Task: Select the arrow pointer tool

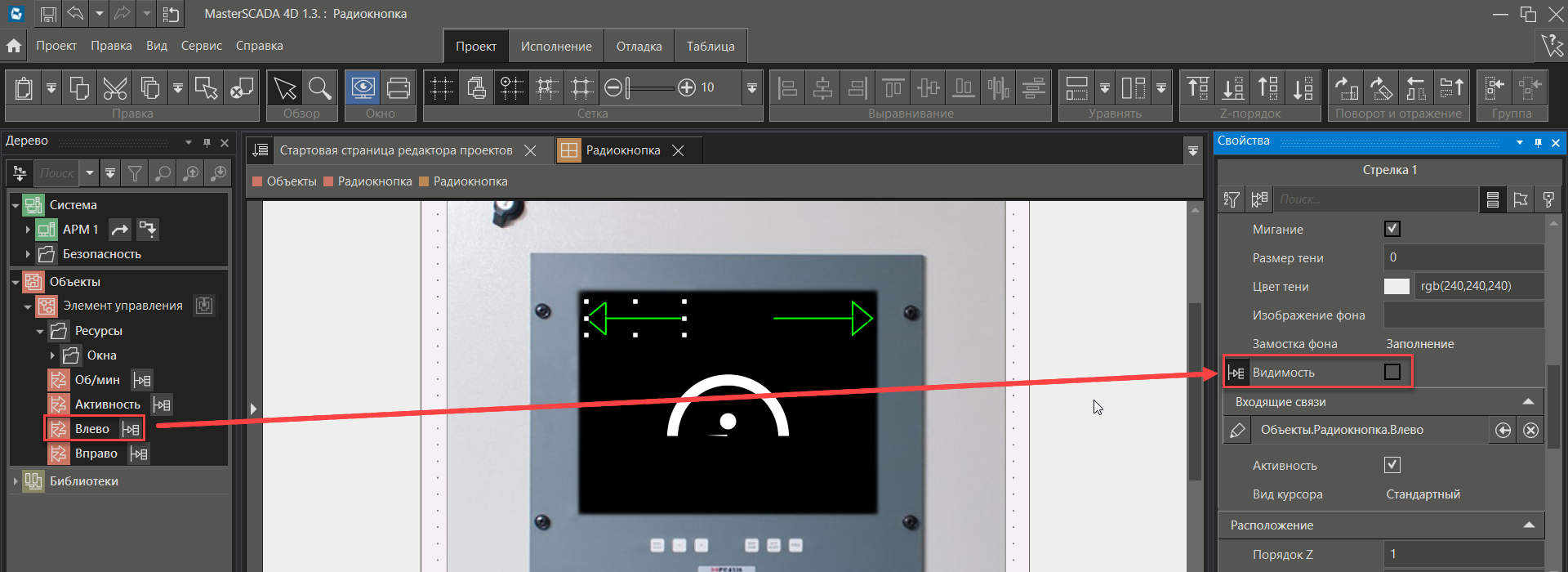Action: click(x=285, y=87)
